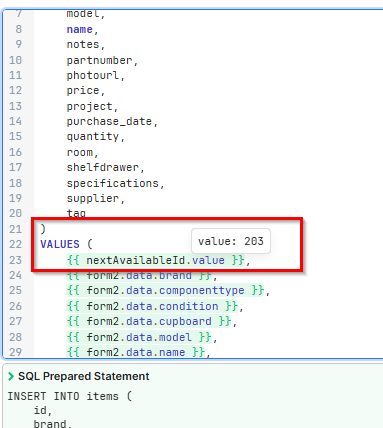Click the form2.data.brand expression
The image size is (383, 428).
(139, 276)
